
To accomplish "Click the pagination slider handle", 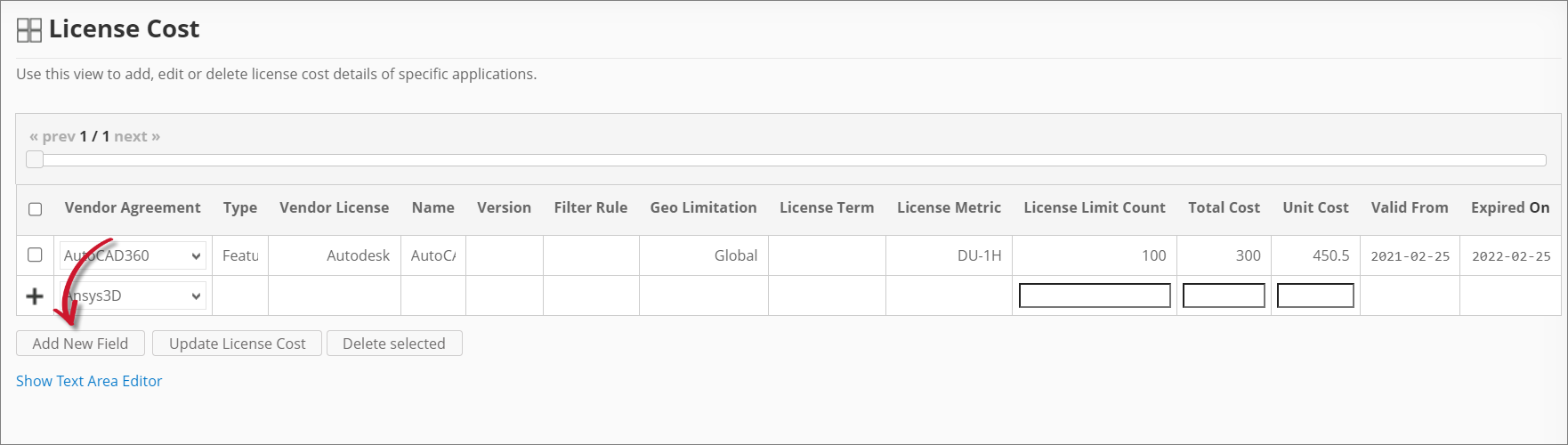I will (35, 159).
